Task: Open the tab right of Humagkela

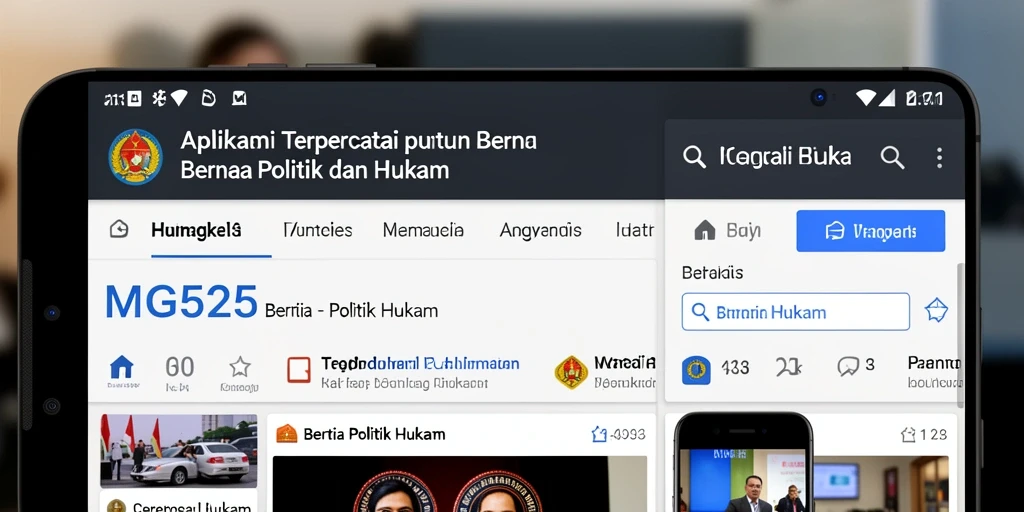Action: [318, 230]
